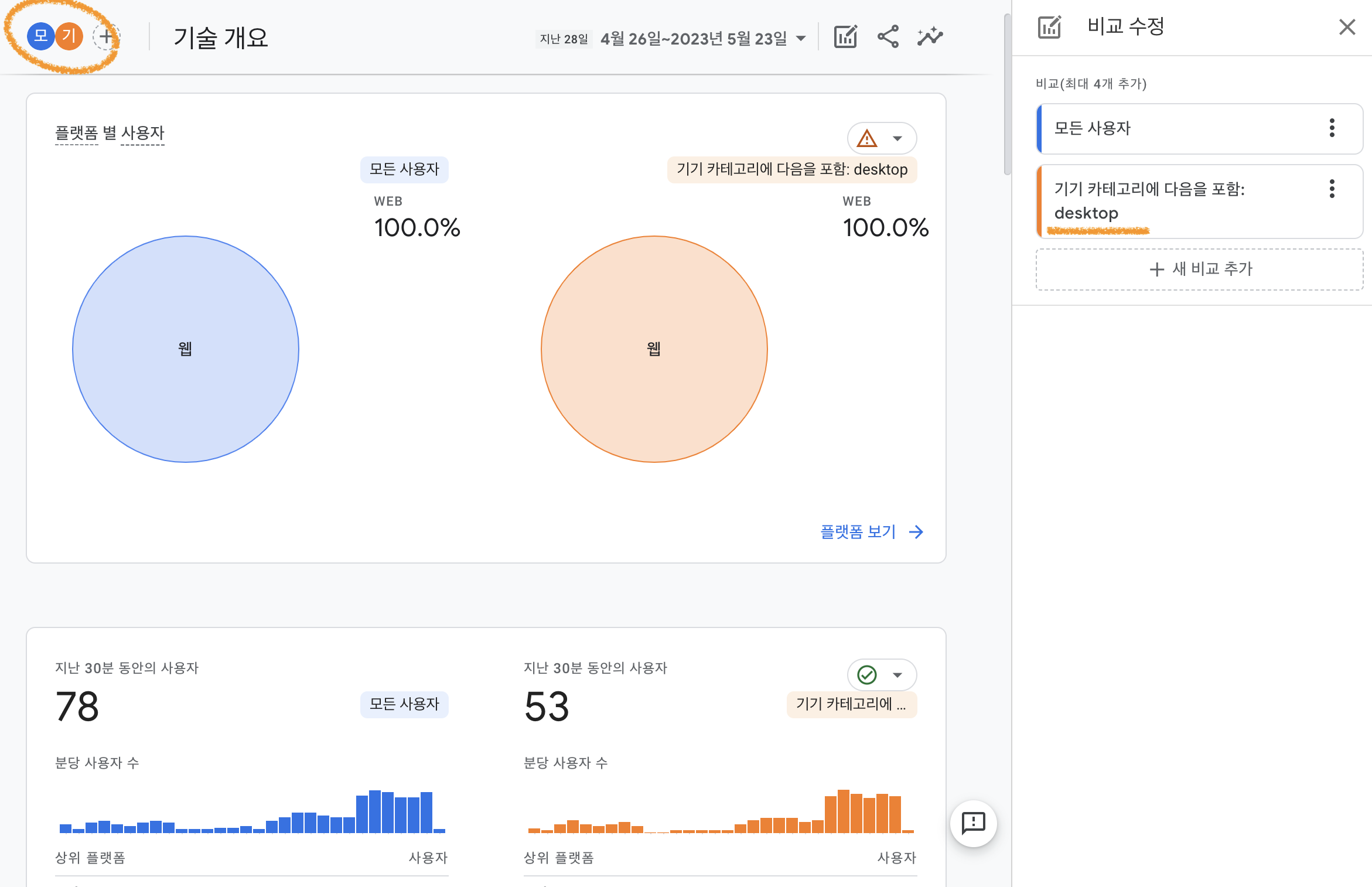Open the edit comparison chart icon in header
Viewport: 1372px width, 887px height.
point(845,37)
